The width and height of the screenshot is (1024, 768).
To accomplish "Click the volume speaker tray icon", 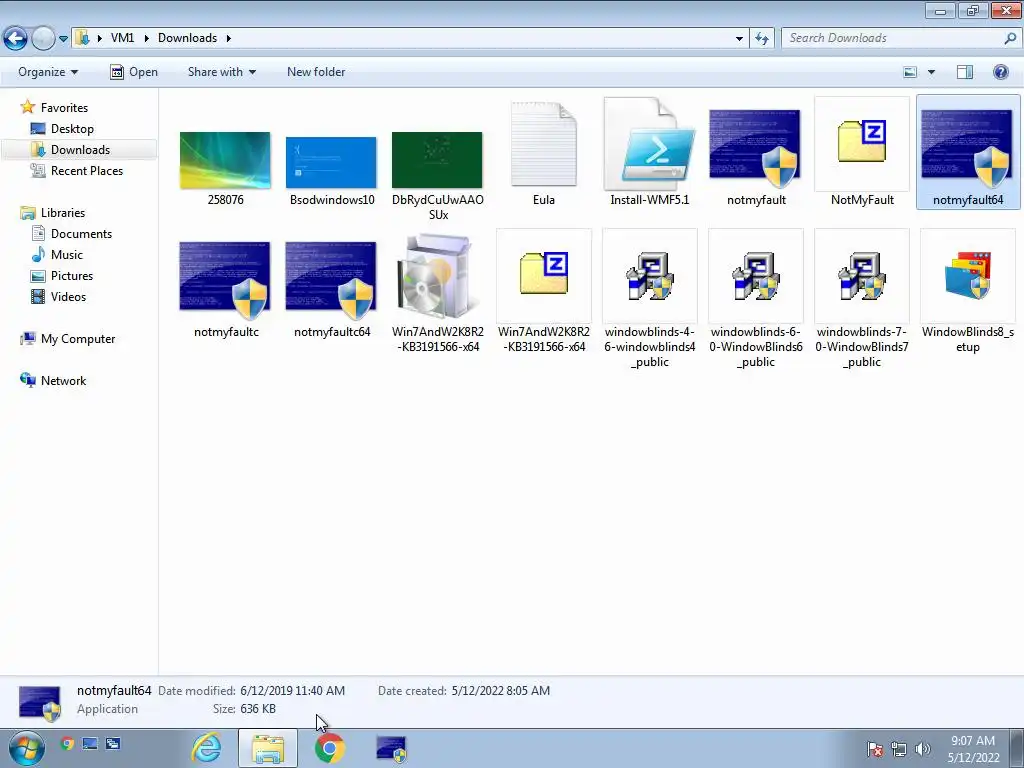I will (x=922, y=749).
